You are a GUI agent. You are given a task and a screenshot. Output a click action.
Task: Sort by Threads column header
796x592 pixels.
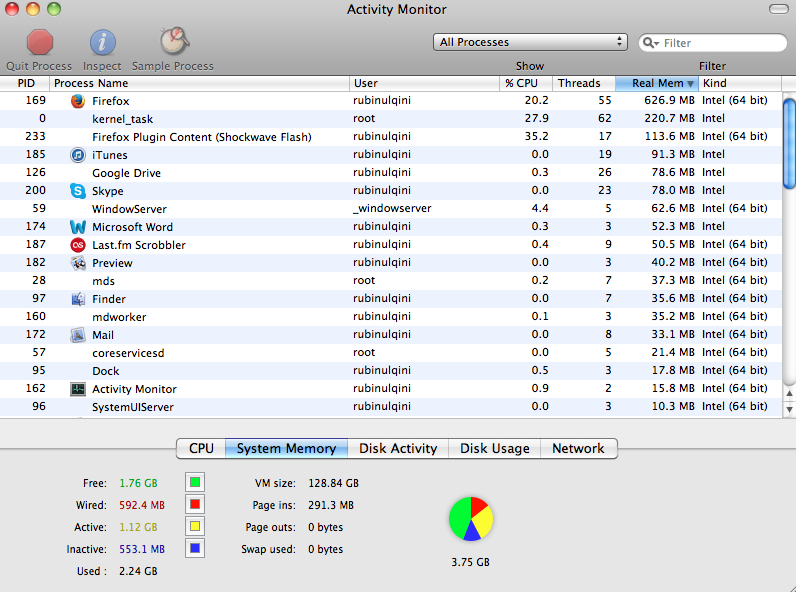(584, 83)
